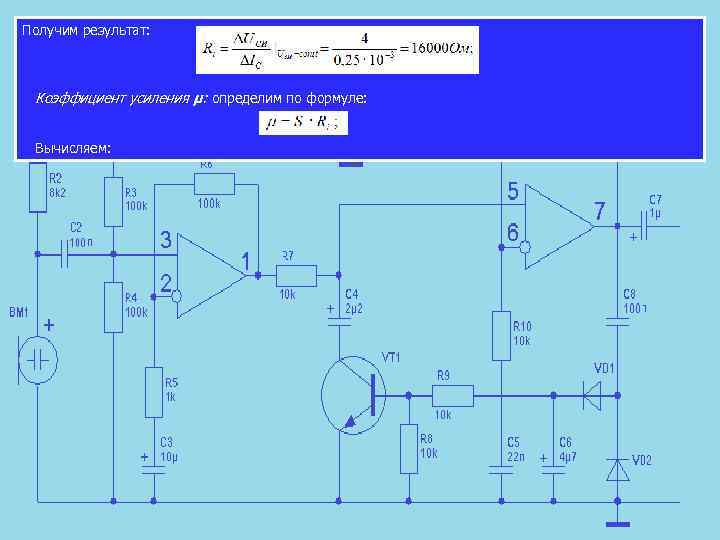
Task: Click the text 'Вычисляем:'
Action: [73, 148]
